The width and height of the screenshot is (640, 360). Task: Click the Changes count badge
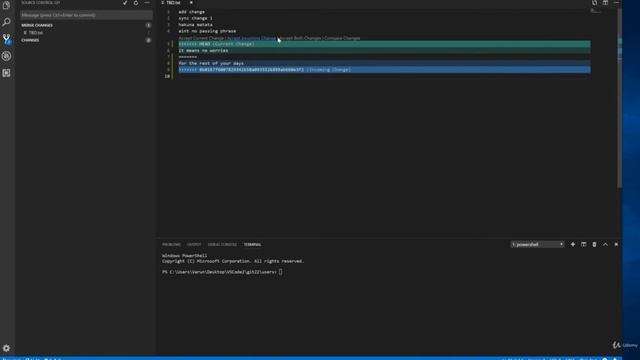[148, 40]
